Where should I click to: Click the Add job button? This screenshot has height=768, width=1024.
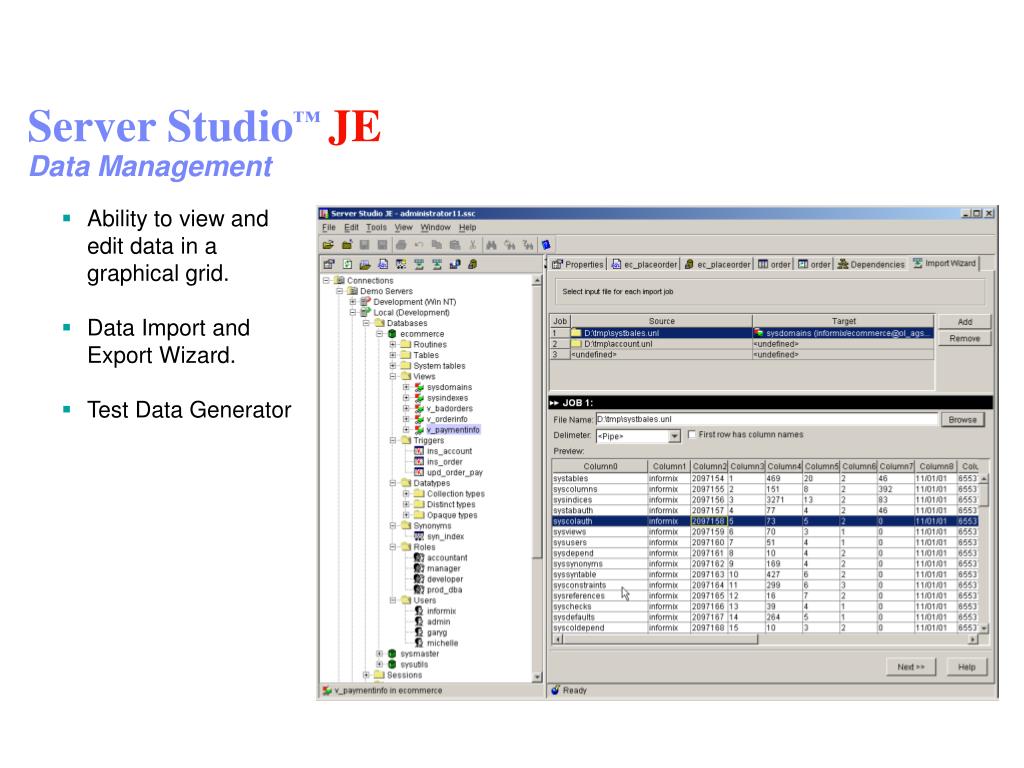coord(965,322)
